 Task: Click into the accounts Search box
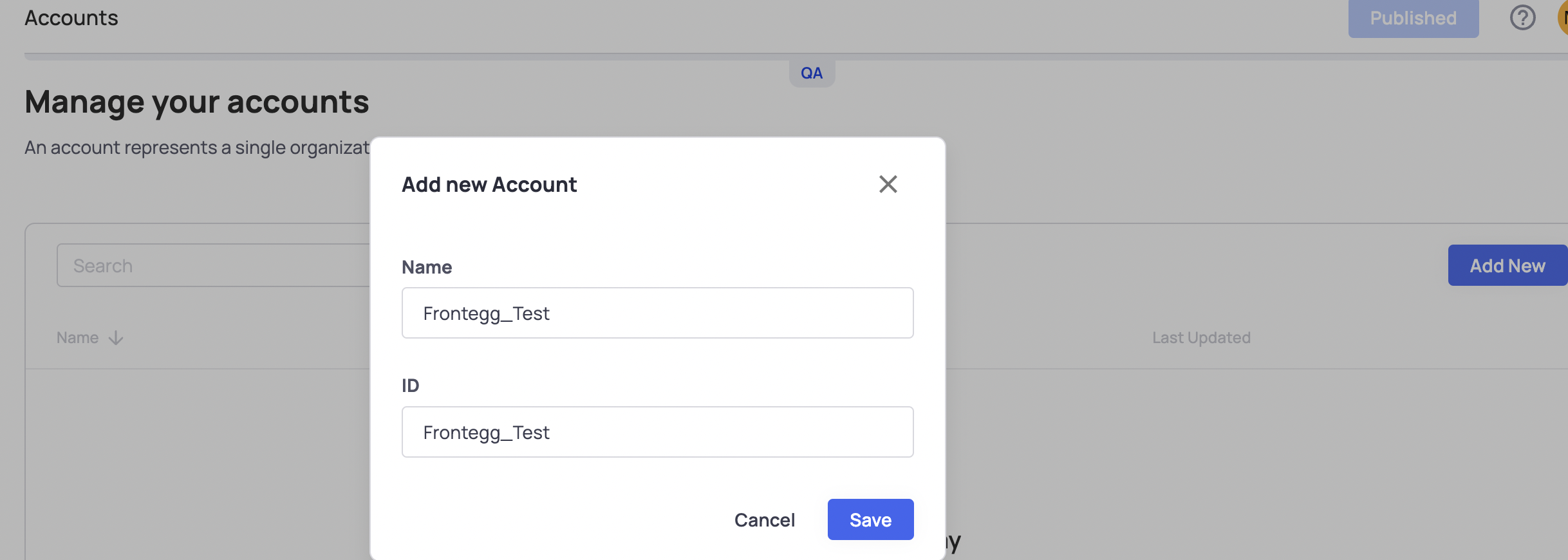click(212, 265)
